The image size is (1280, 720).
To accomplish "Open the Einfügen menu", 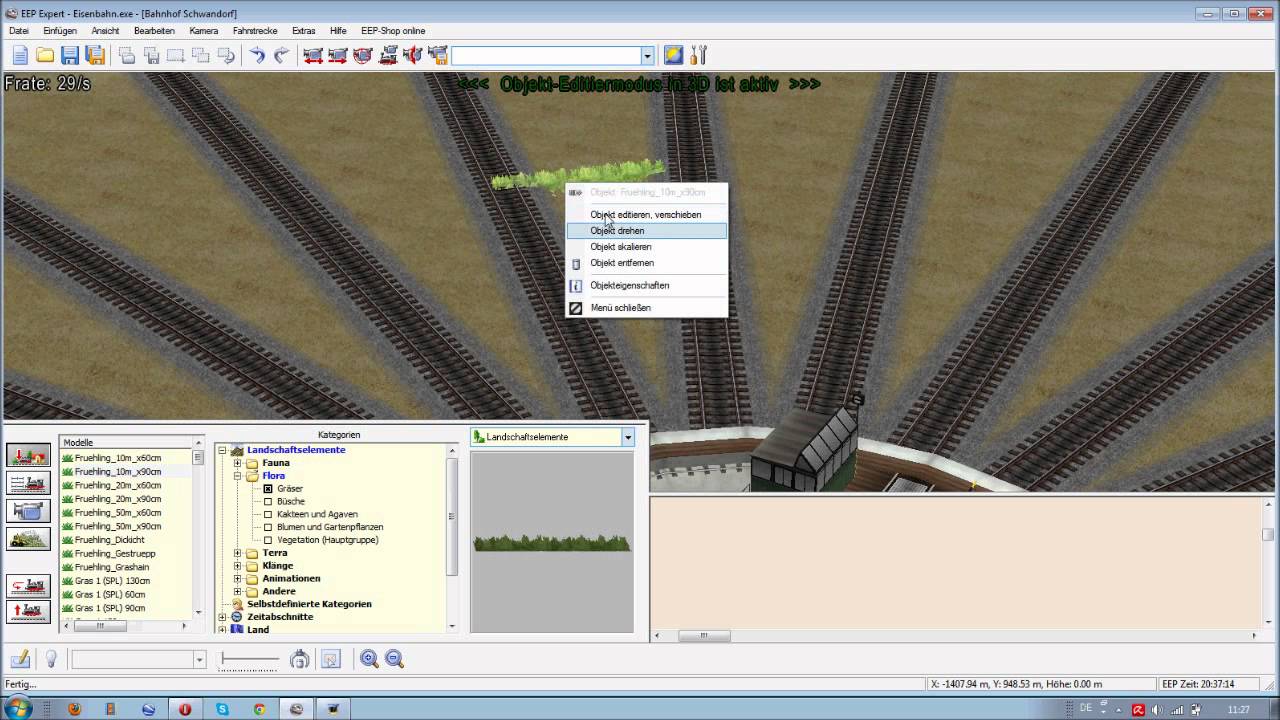I will [60, 31].
